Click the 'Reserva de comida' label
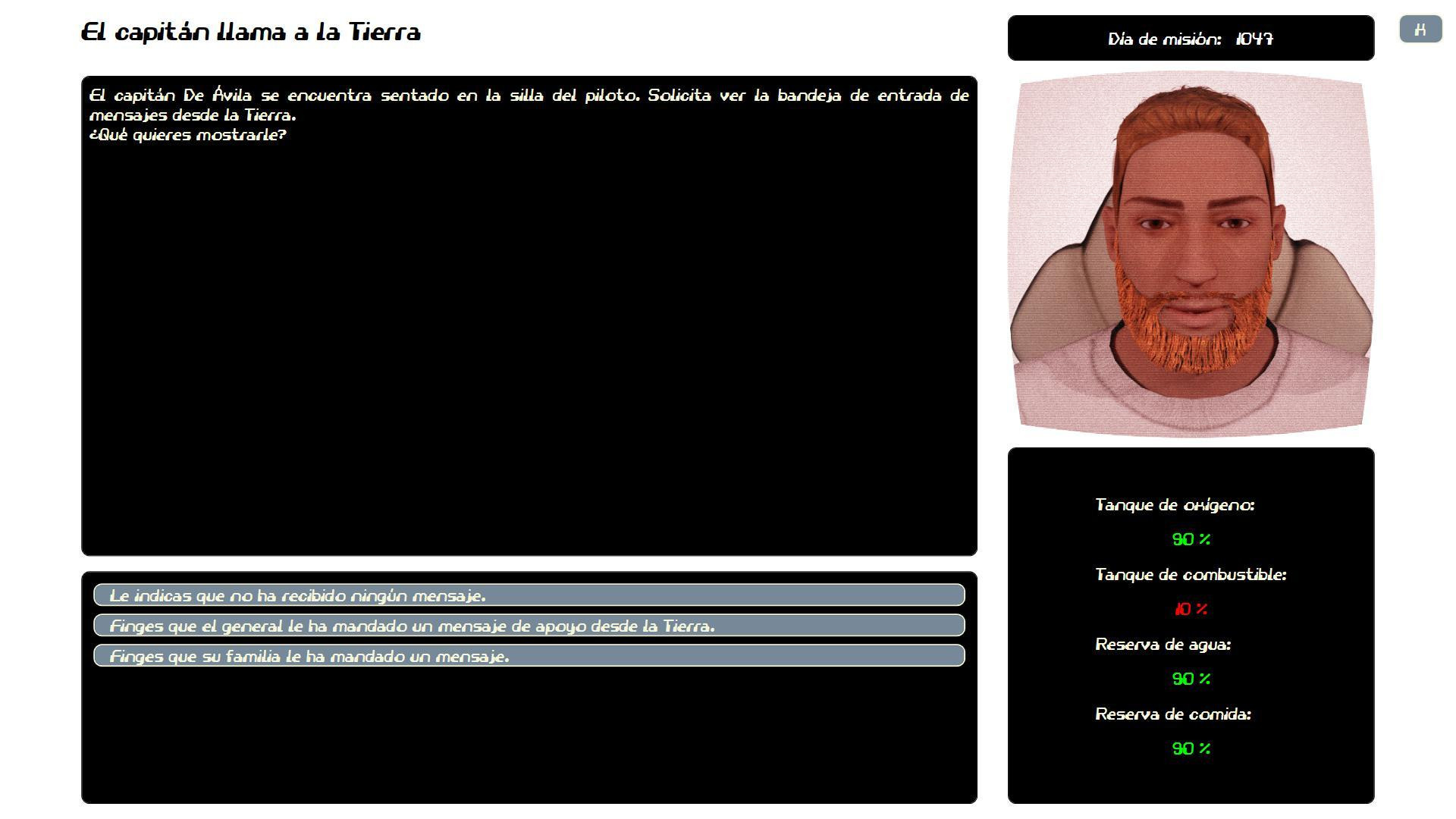This screenshot has width=1456, height=819. (1173, 714)
